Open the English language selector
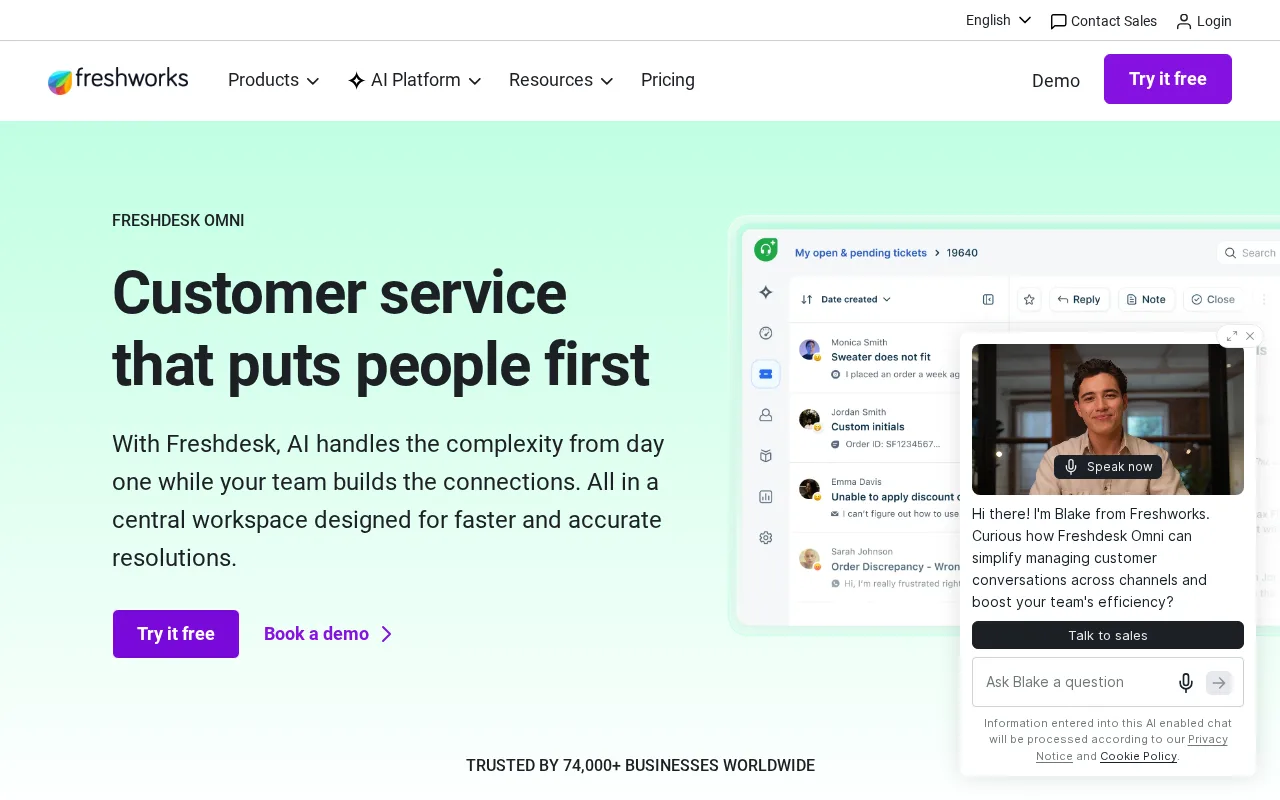Image resolution: width=1280 pixels, height=800 pixels. 998,20
